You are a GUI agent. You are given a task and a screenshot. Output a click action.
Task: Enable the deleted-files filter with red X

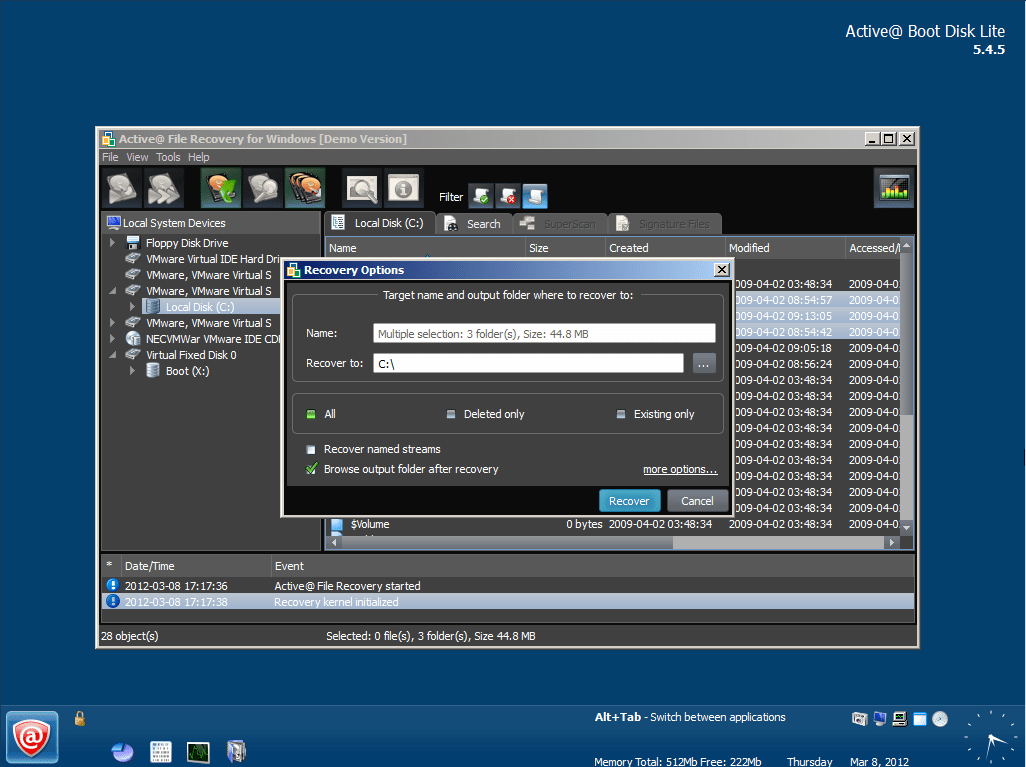(x=508, y=196)
